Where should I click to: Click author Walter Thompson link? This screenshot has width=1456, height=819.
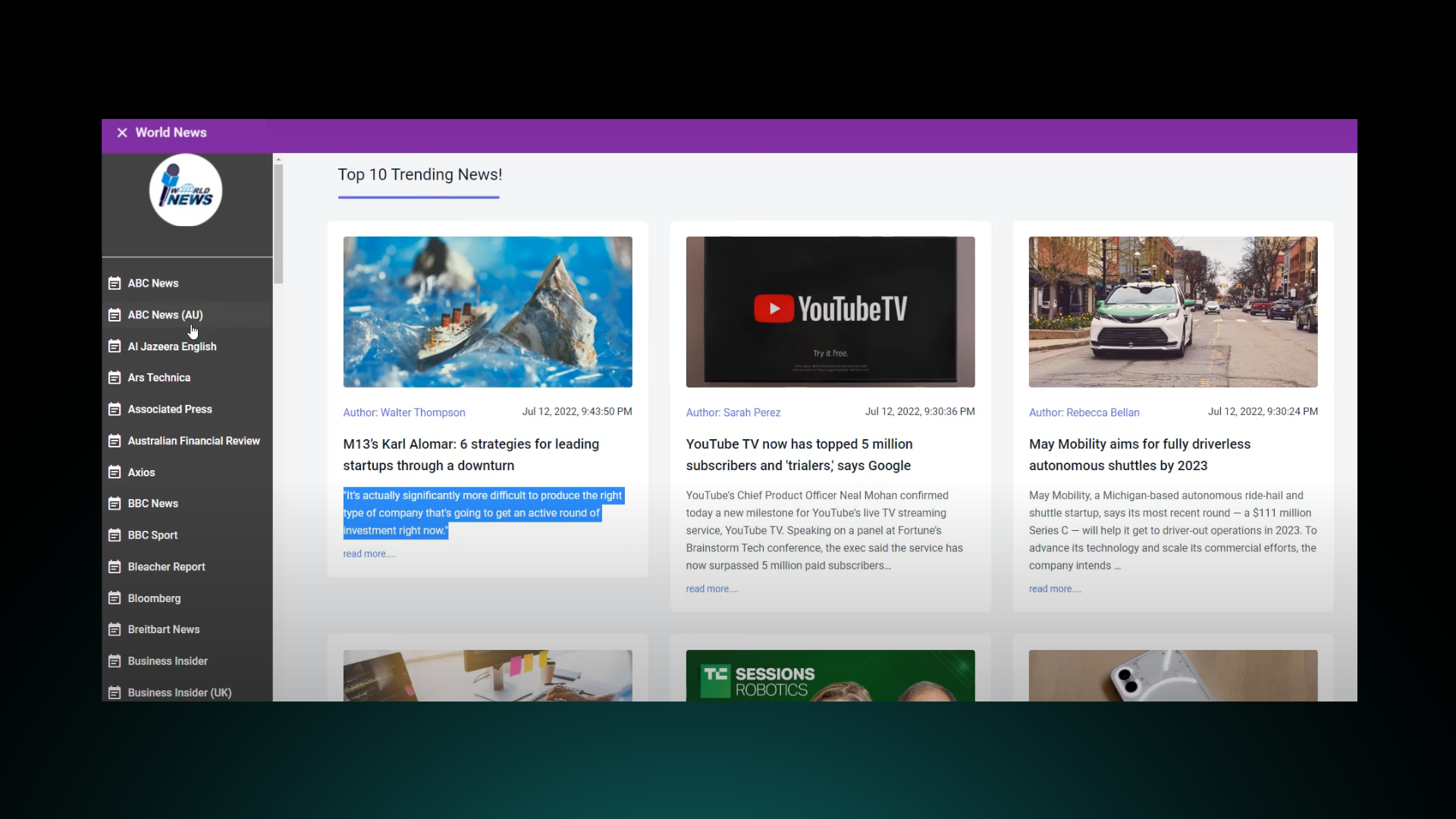tap(404, 413)
